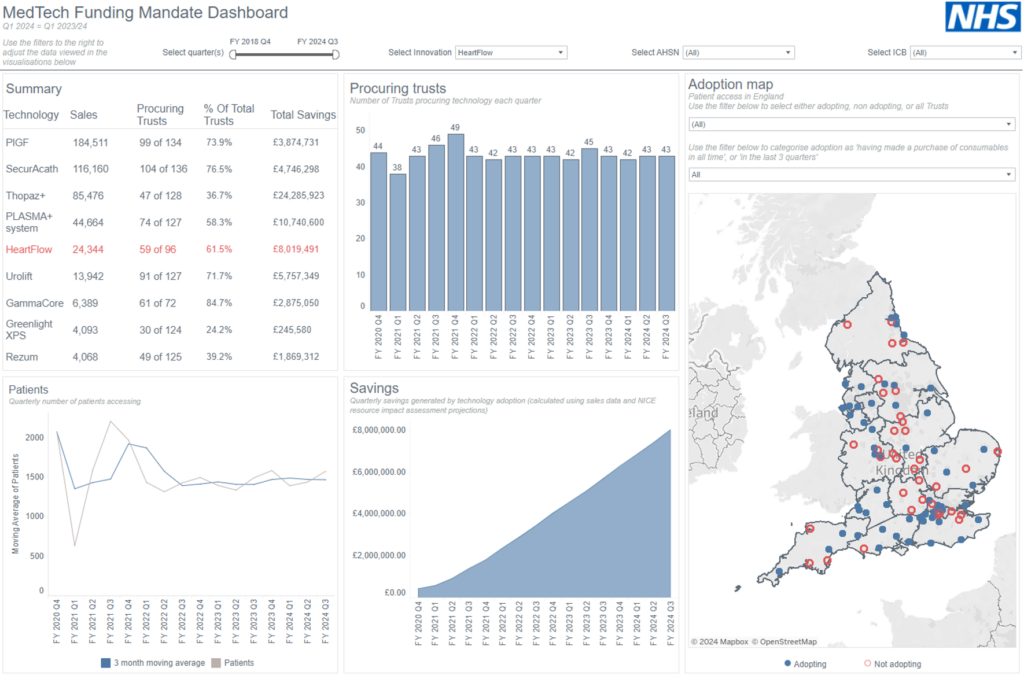Click the 3 month moving average legend swatch
1024x679 pixels.
pos(105,662)
